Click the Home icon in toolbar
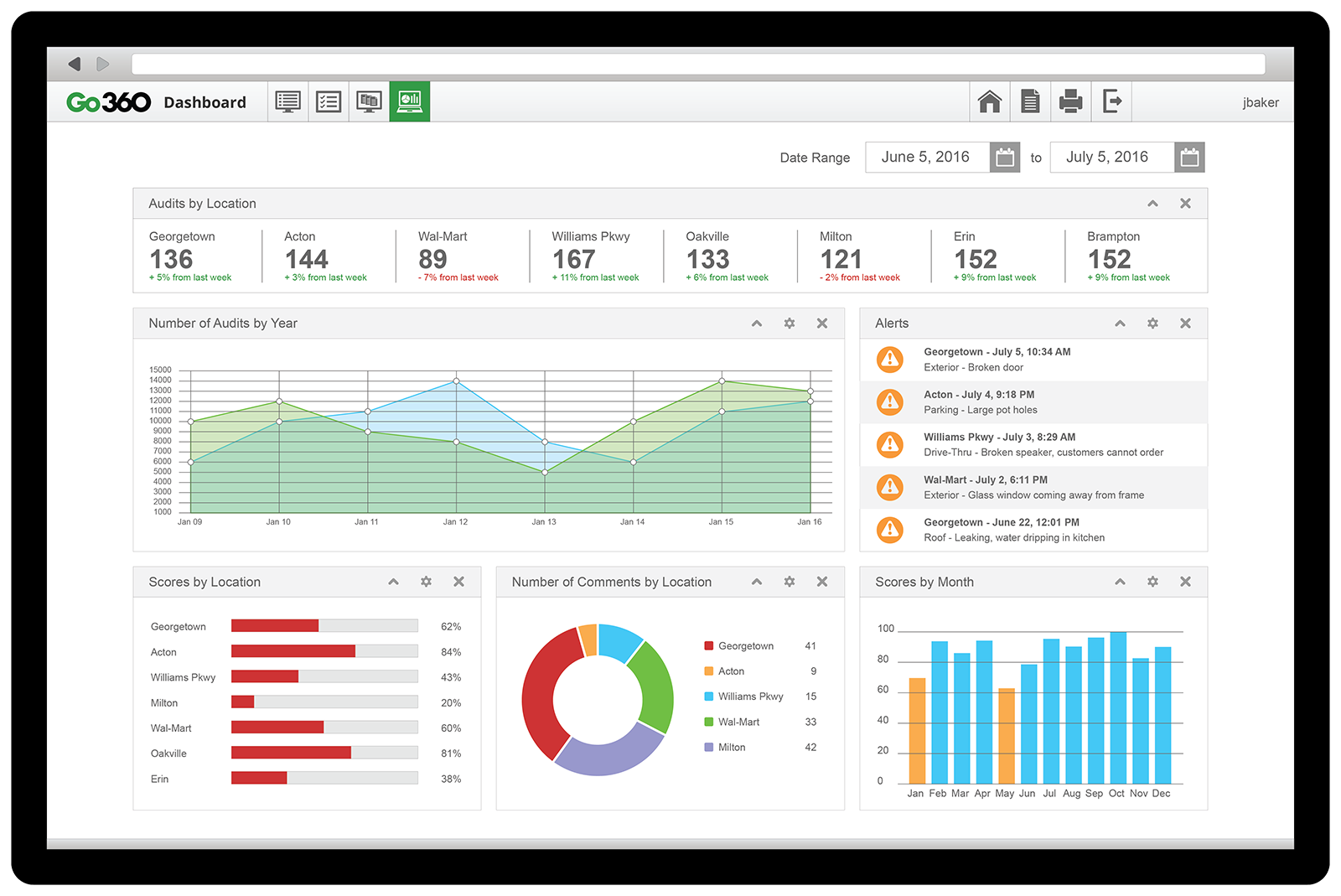Viewport: 1341px width, 896px height. tap(990, 101)
